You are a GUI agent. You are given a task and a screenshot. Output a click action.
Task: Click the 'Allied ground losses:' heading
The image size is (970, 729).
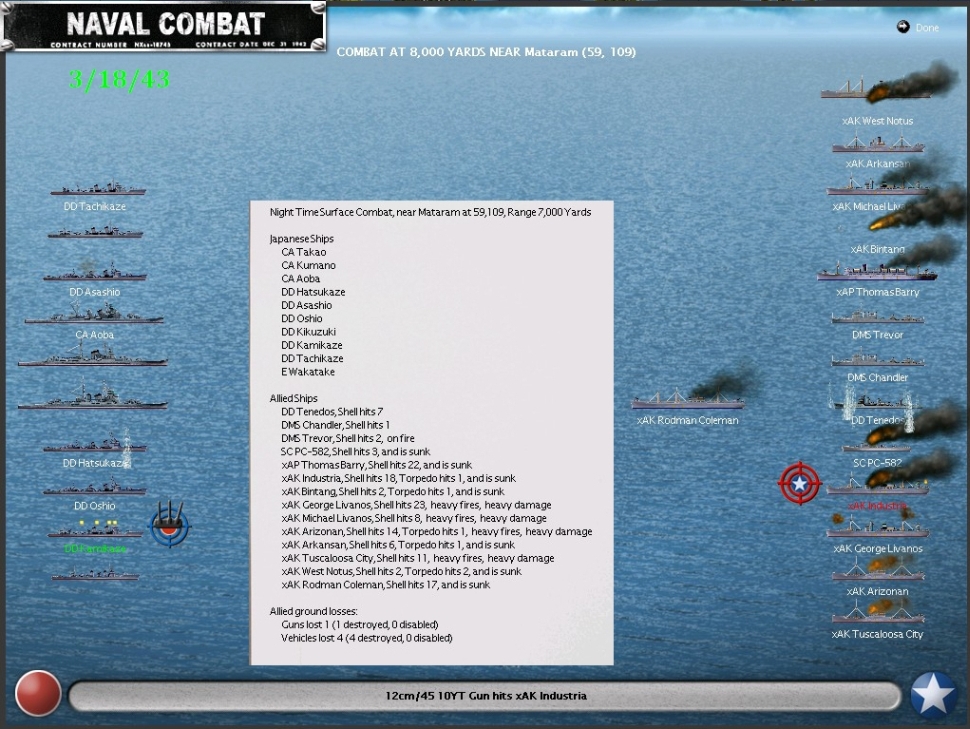313,611
